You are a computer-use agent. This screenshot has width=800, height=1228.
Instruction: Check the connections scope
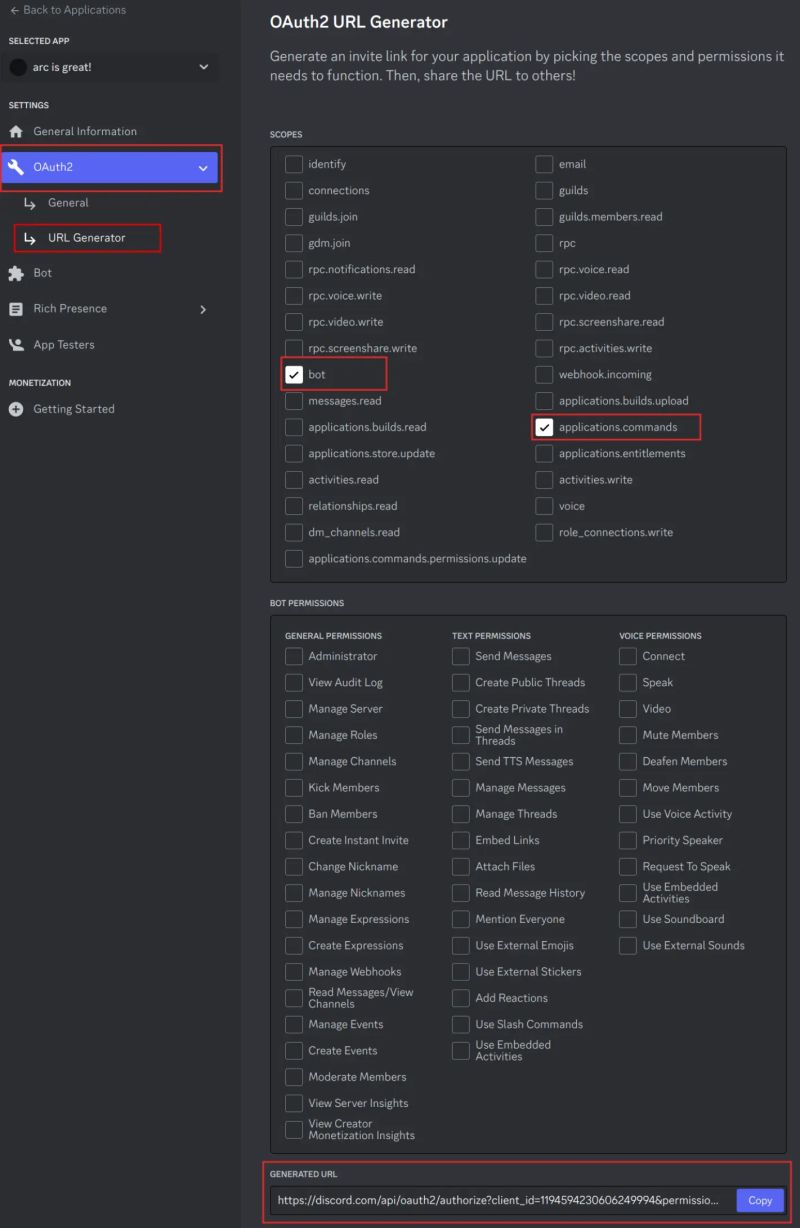coord(294,190)
